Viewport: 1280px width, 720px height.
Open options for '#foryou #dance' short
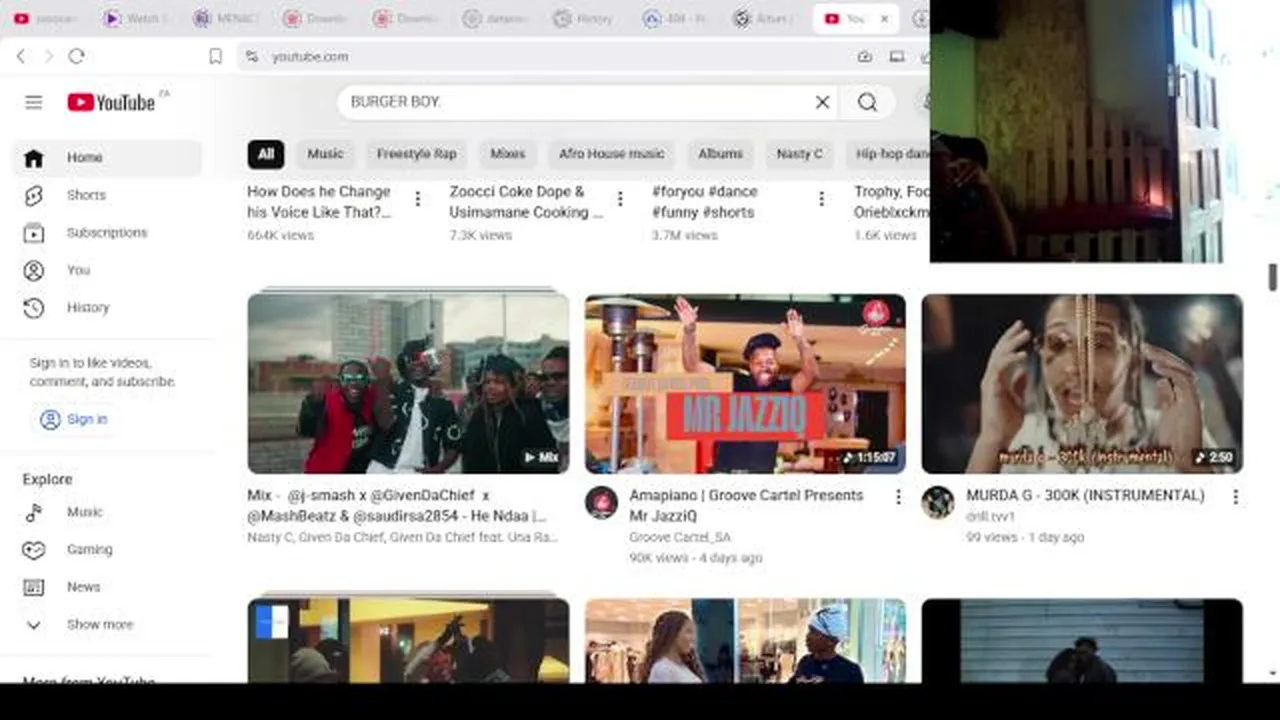(822, 199)
